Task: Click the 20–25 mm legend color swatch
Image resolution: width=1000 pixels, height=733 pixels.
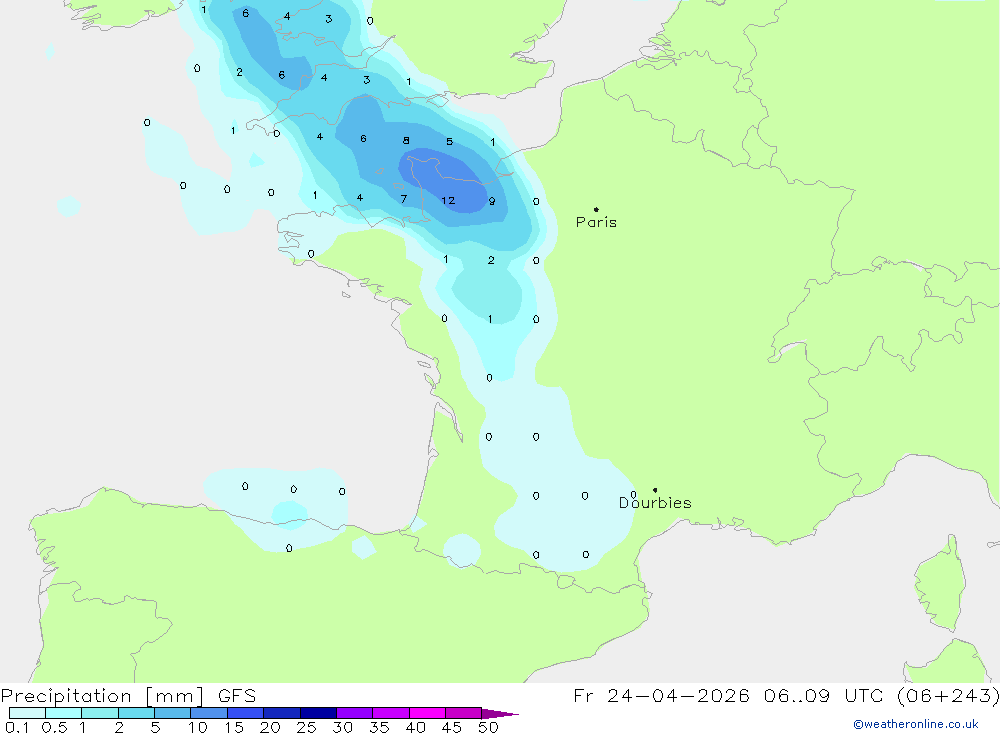Action: point(282,713)
